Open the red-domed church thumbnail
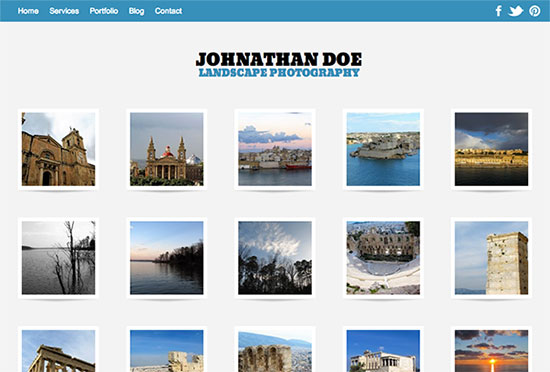Screen dimensions: 550x372 [x=167, y=149]
